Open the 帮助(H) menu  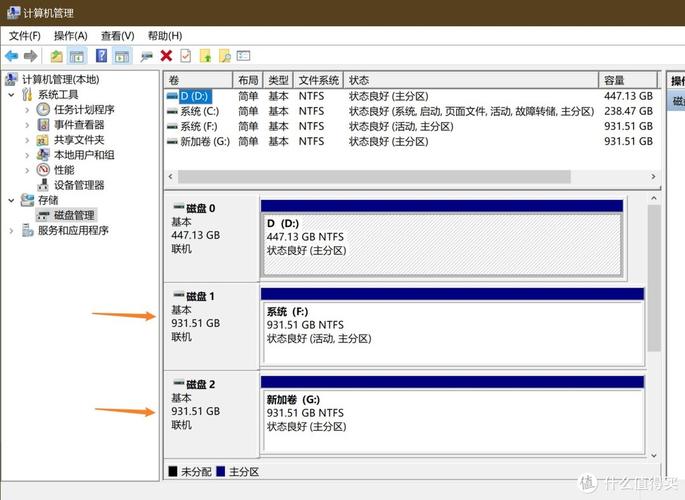[x=165, y=36]
